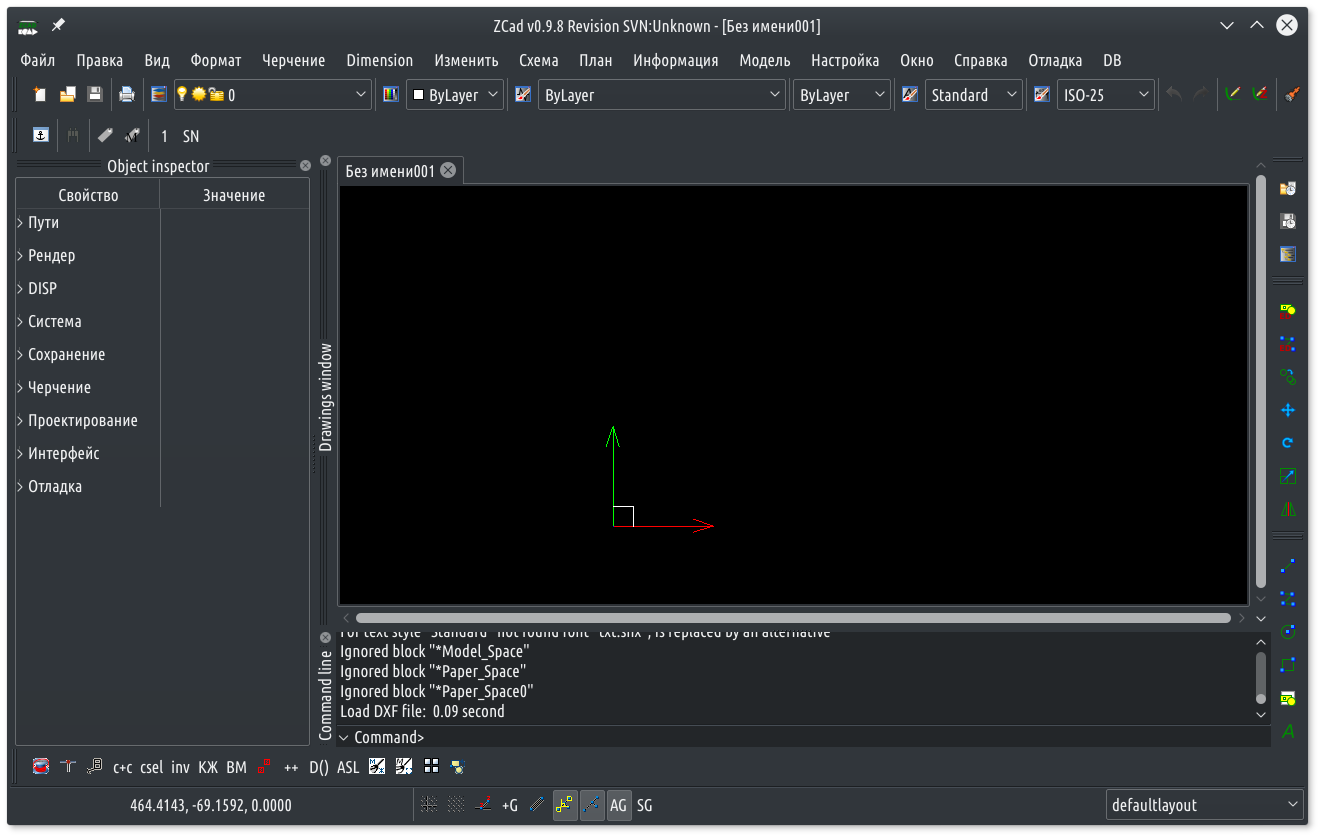Pick the green Text tool icon
The width and height of the screenshot is (1321, 838).
(1288, 731)
